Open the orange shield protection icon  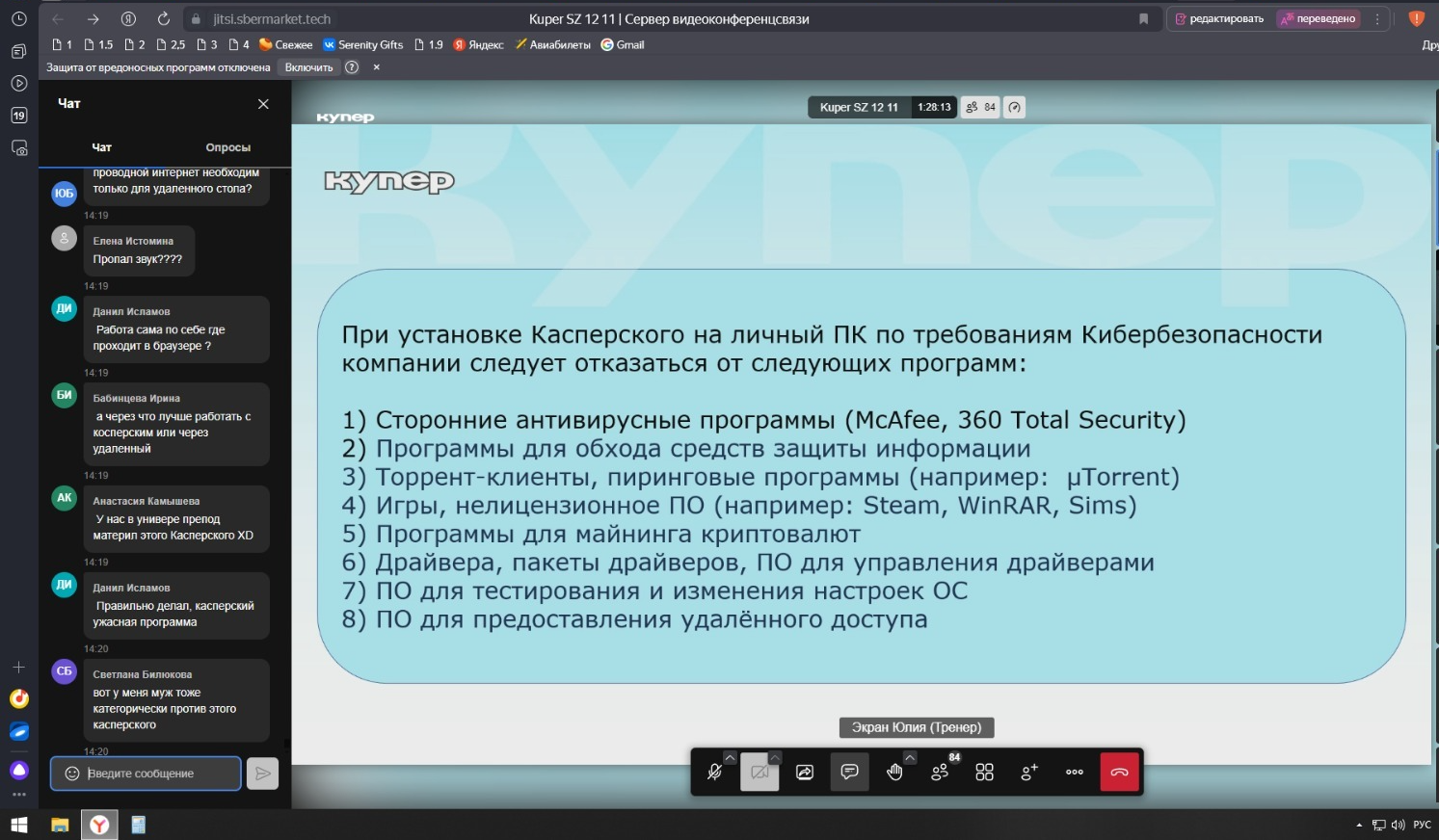(x=1416, y=18)
